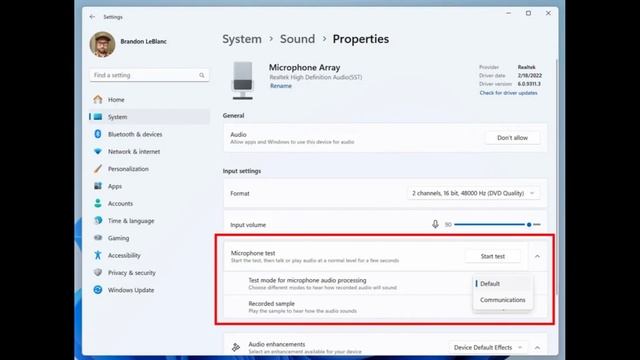Click the Microphone Array device icon
This screenshot has width=640, height=360.
point(243,80)
